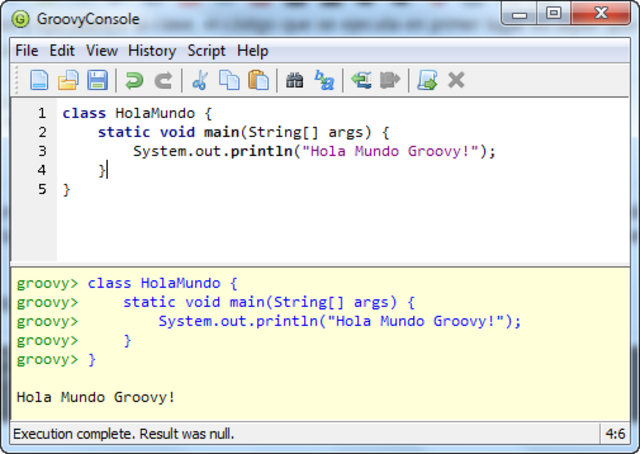640x454 pixels.
Task: Click 'class HolaMundo {' in the editor
Action: [x=137, y=113]
